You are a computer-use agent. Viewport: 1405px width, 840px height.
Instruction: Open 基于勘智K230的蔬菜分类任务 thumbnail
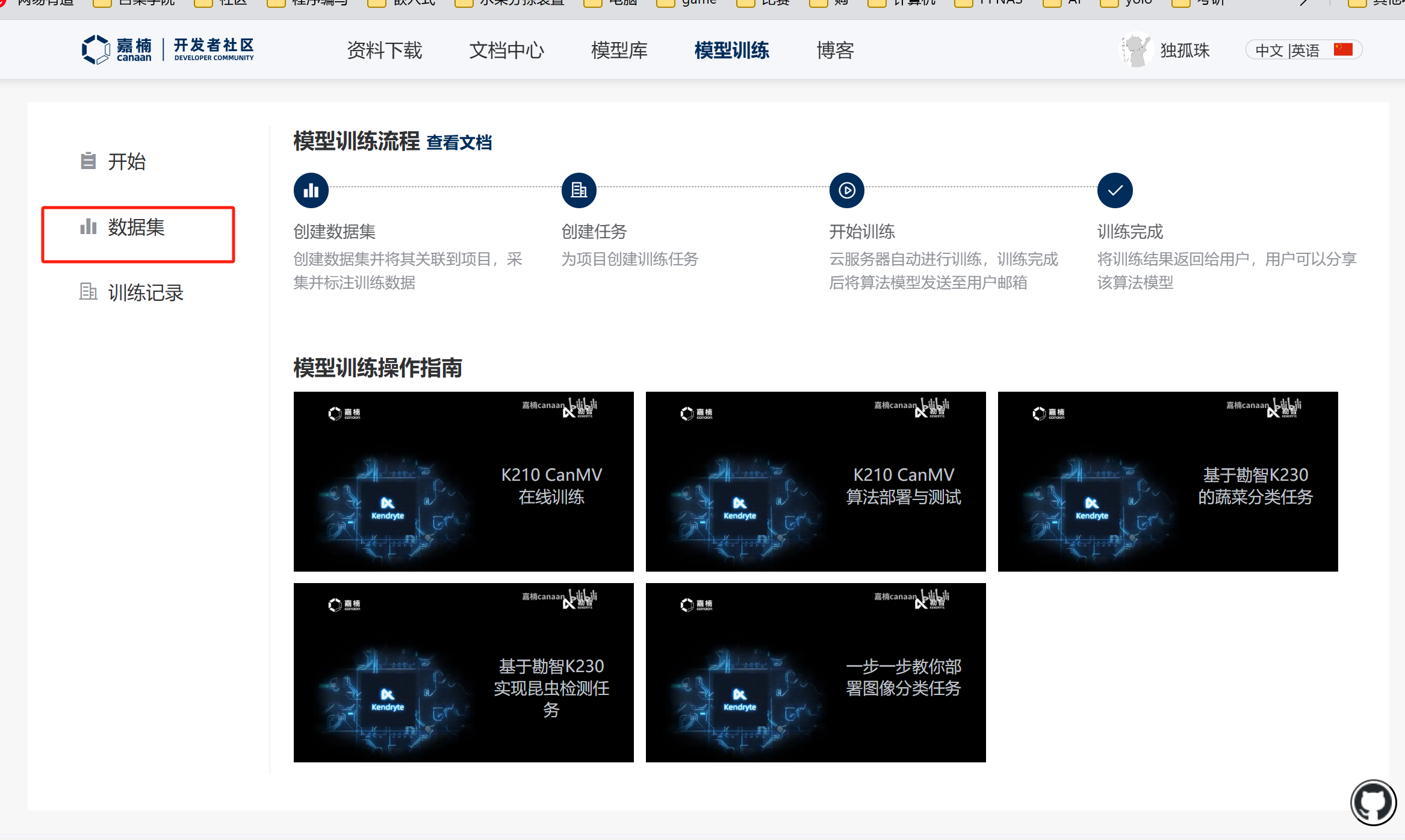click(1168, 481)
